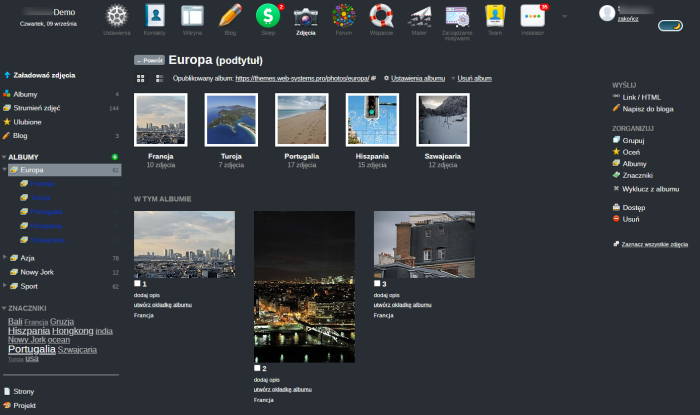Click Ustawienia albumu link
The image size is (700, 415).
coord(418,77)
